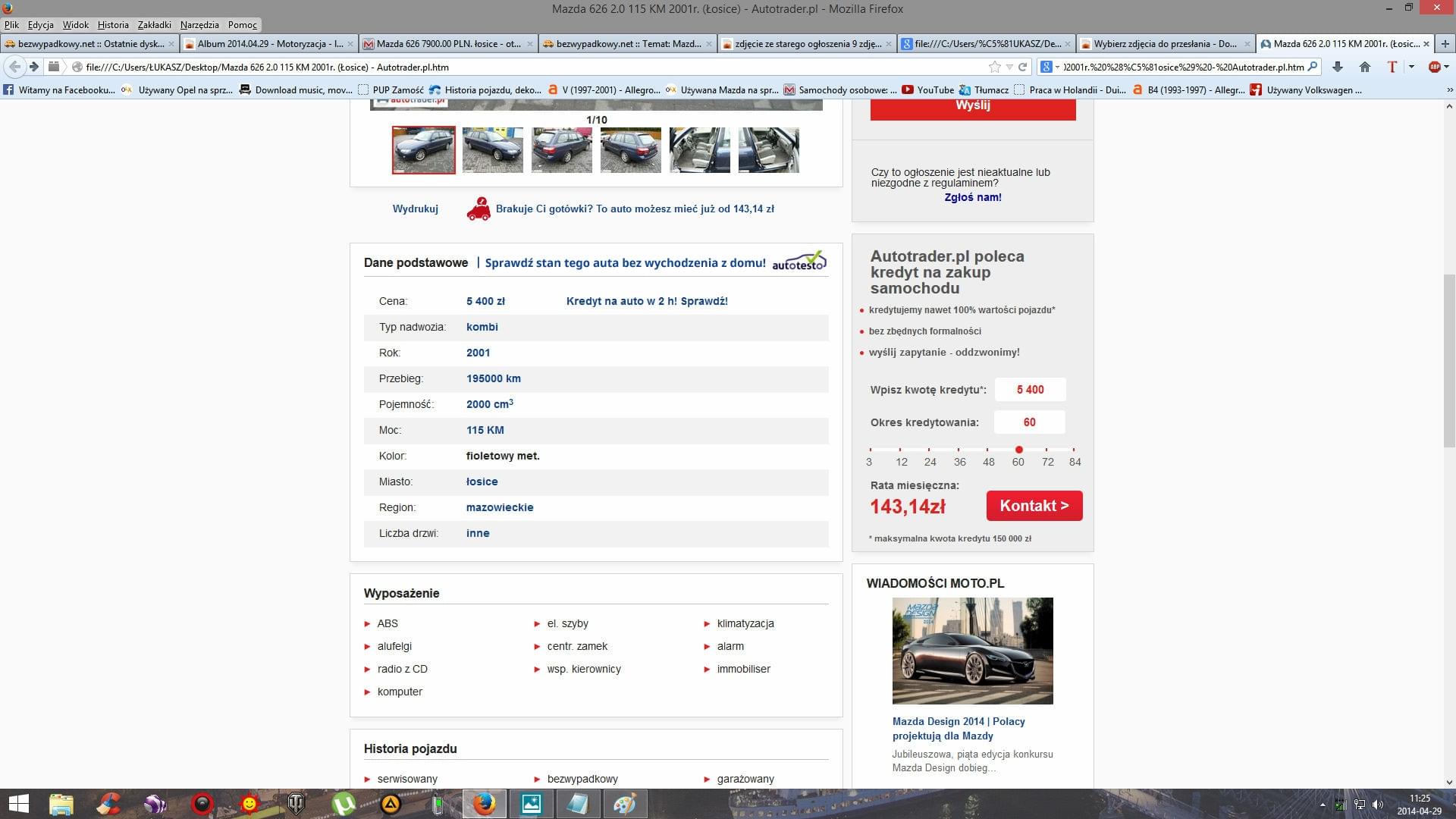Show hidden system tray icons arrow

(1322, 805)
